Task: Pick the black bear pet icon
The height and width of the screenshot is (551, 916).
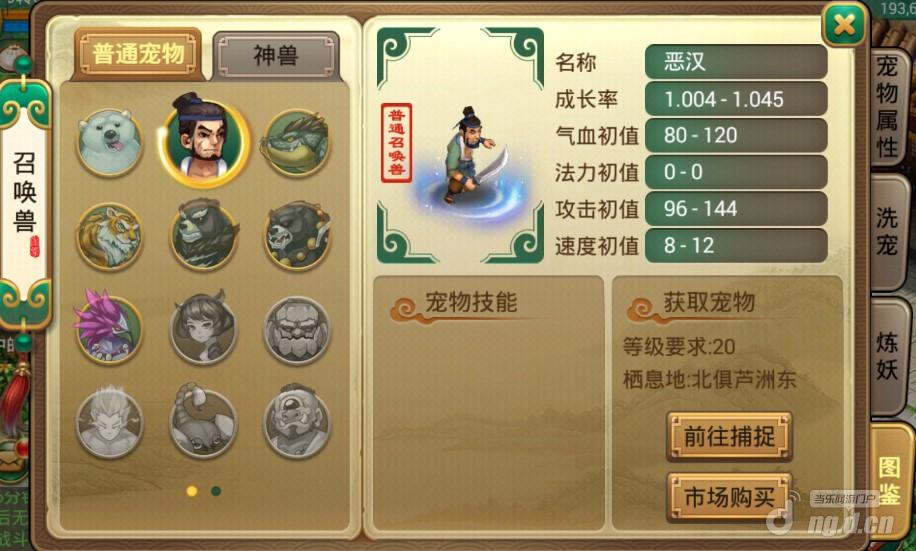Action: coord(203,235)
